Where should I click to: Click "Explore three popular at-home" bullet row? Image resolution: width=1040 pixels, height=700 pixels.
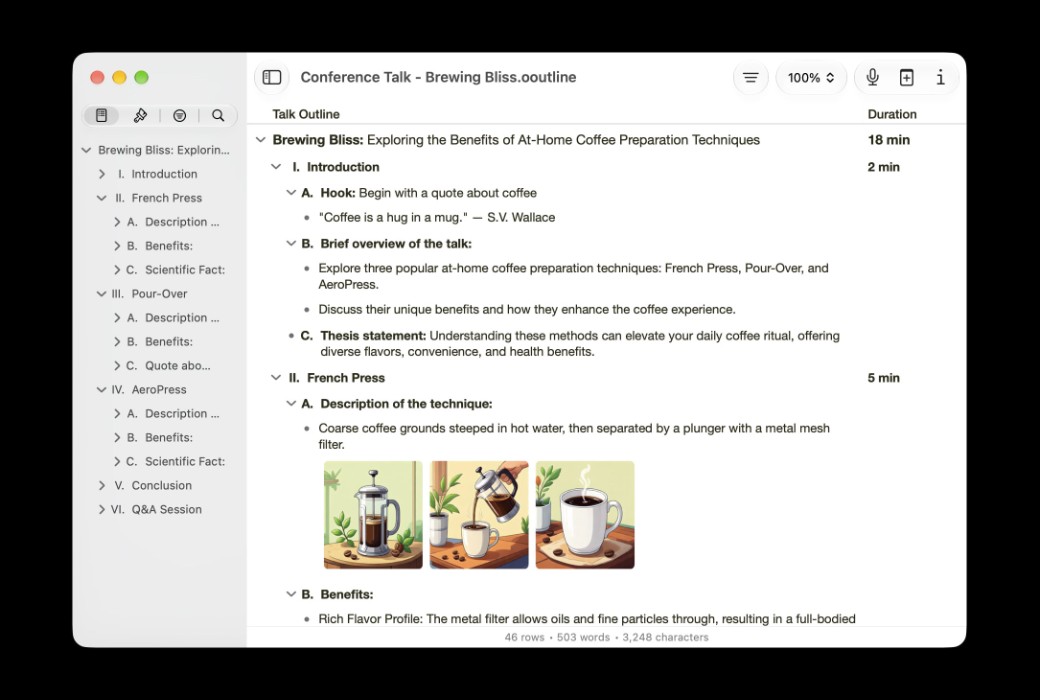574,276
